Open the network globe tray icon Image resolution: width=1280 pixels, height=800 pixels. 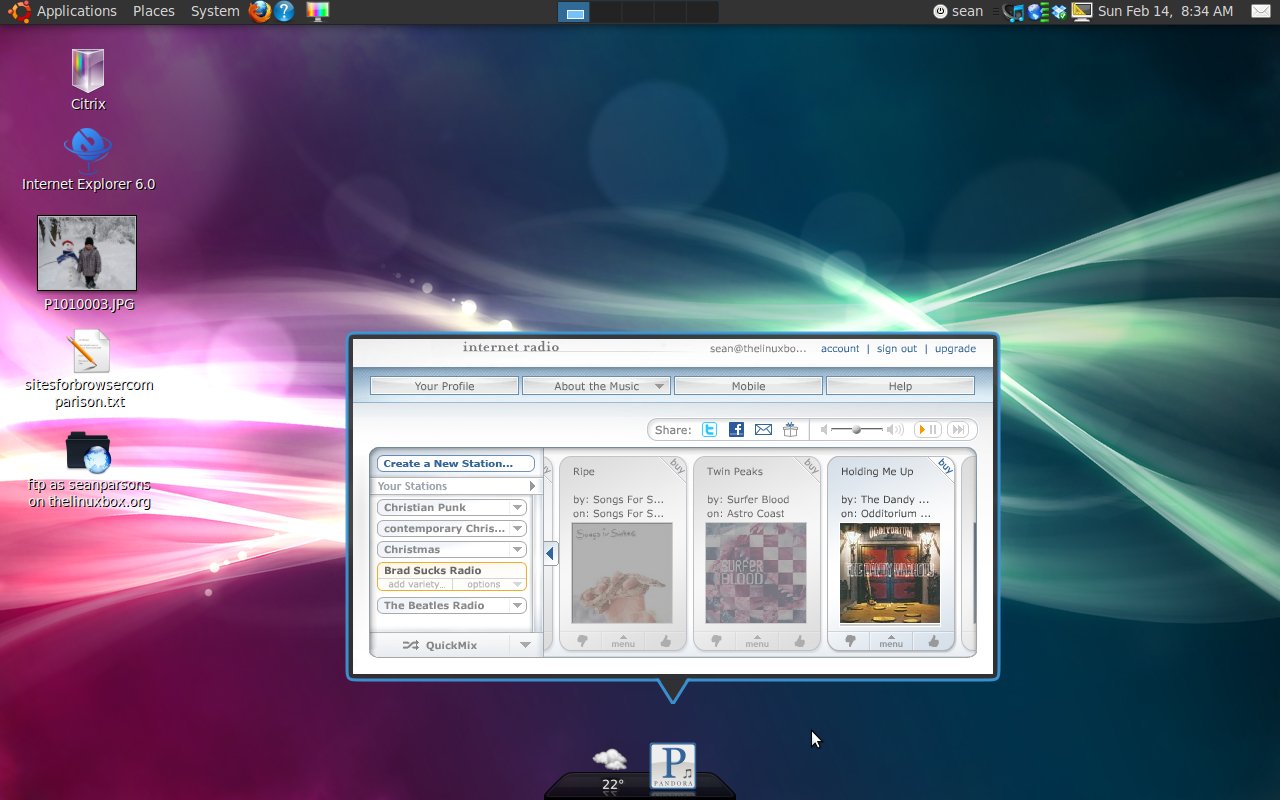click(x=1038, y=12)
